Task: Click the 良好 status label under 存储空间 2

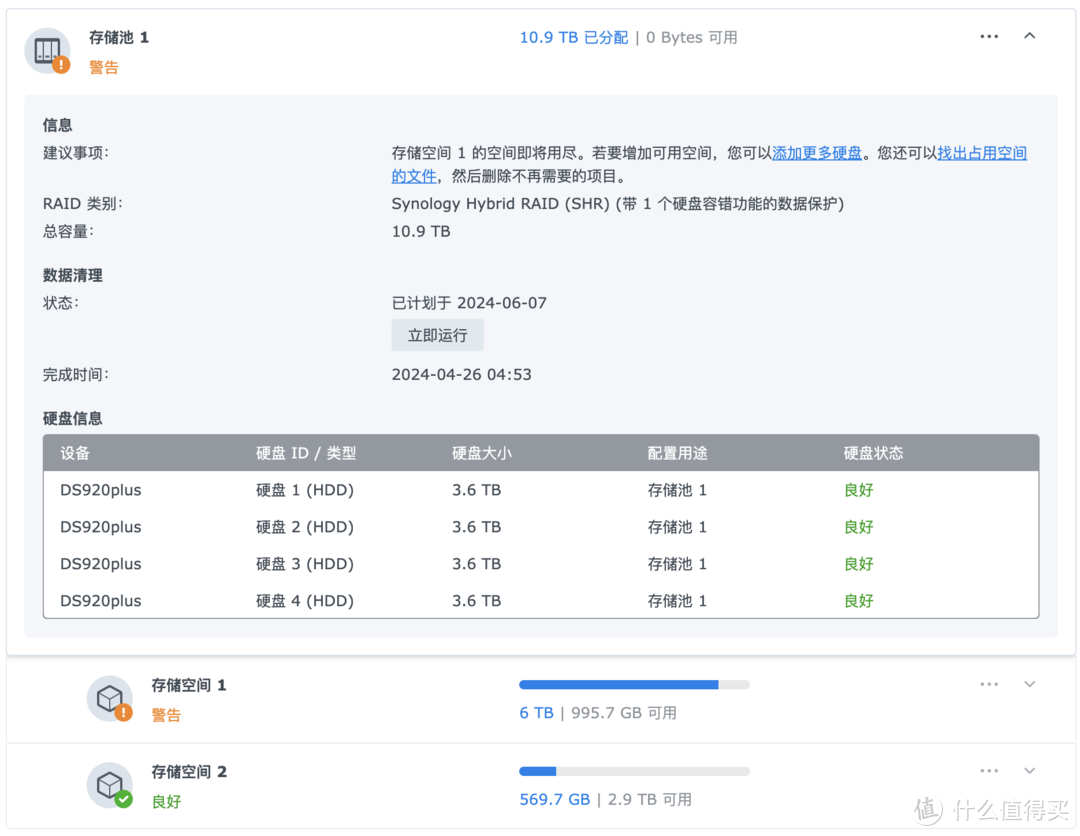Action: point(166,801)
